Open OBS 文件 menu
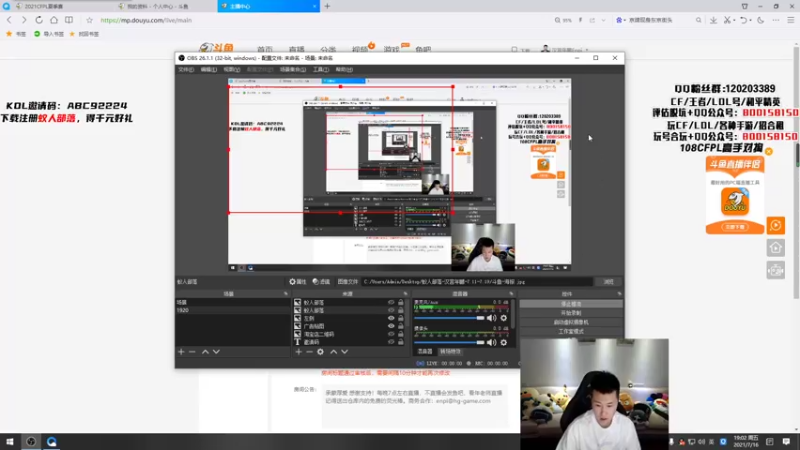 tap(186, 69)
